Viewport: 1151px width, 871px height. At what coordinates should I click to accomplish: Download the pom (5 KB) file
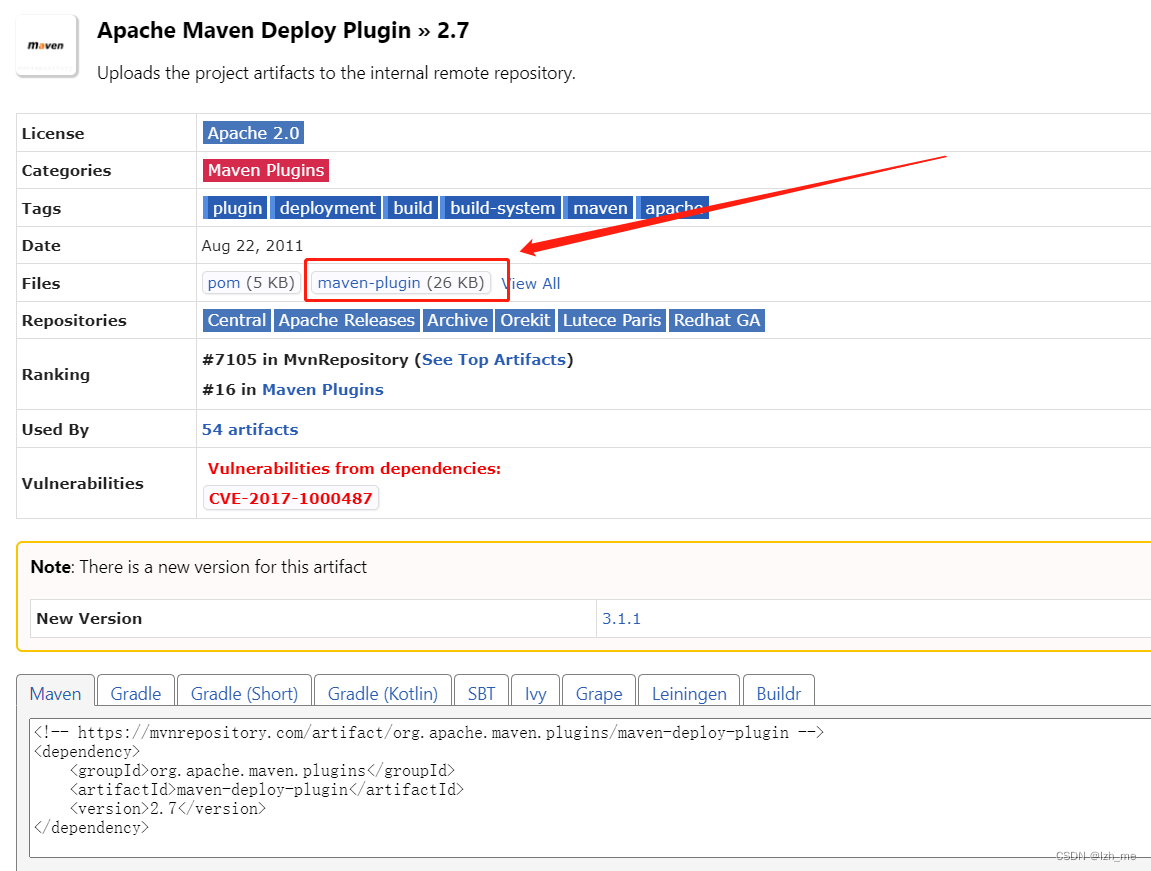coord(251,283)
